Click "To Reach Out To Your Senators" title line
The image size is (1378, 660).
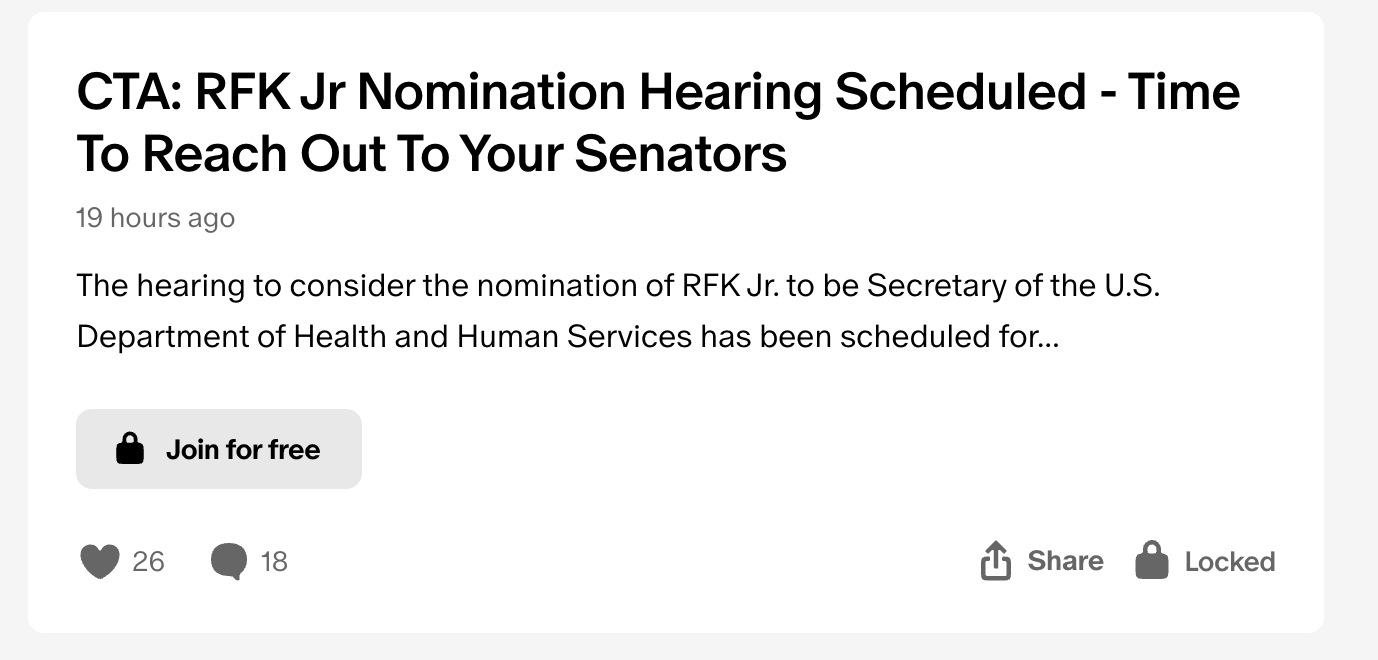pos(431,154)
